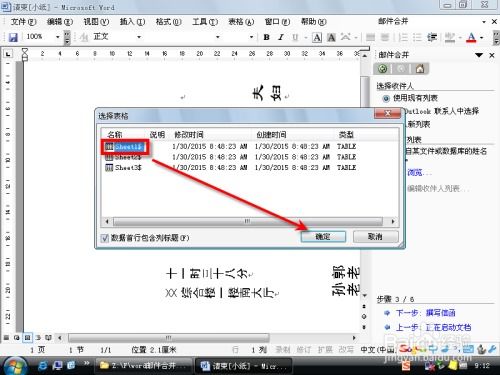Click the character shading A icon

point(331,37)
